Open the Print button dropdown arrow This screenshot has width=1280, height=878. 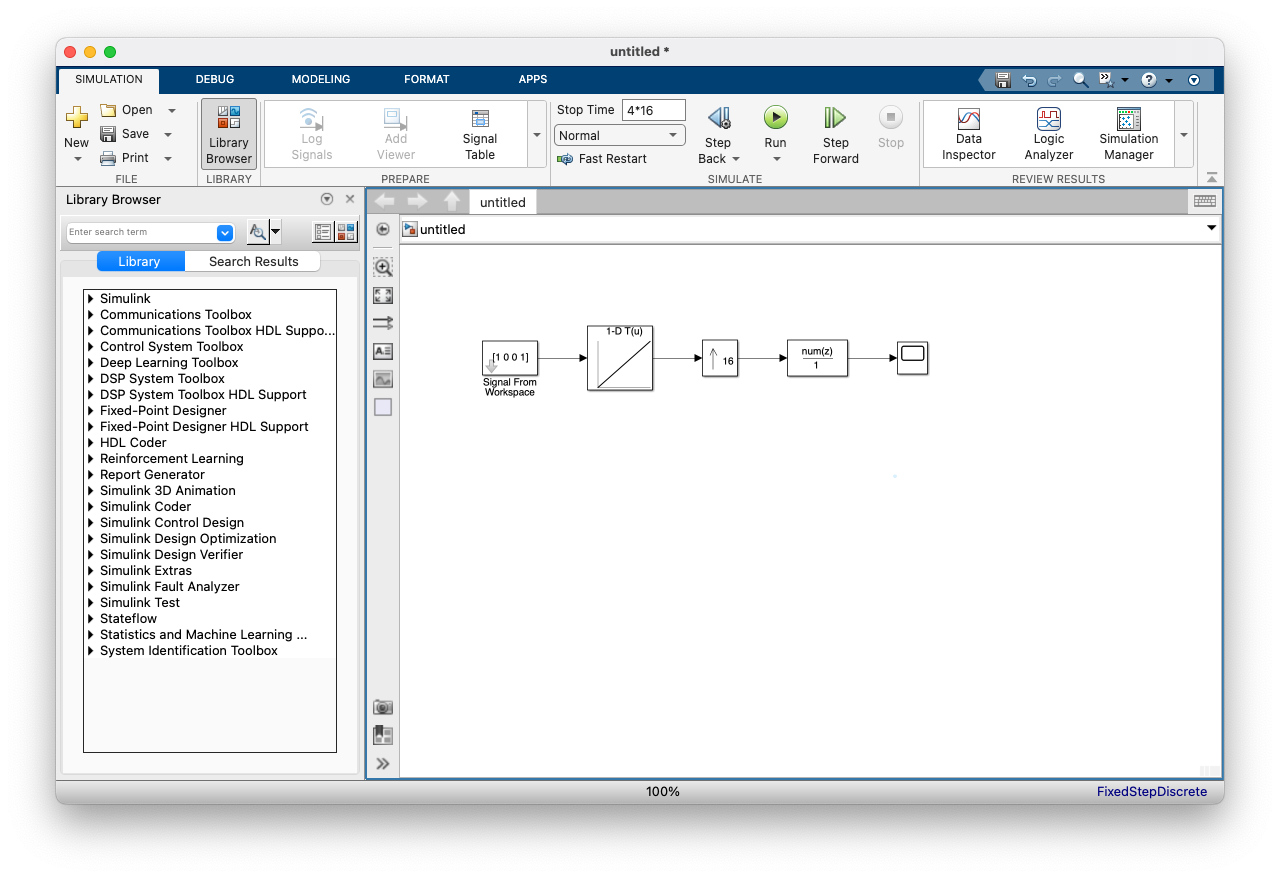(x=168, y=158)
